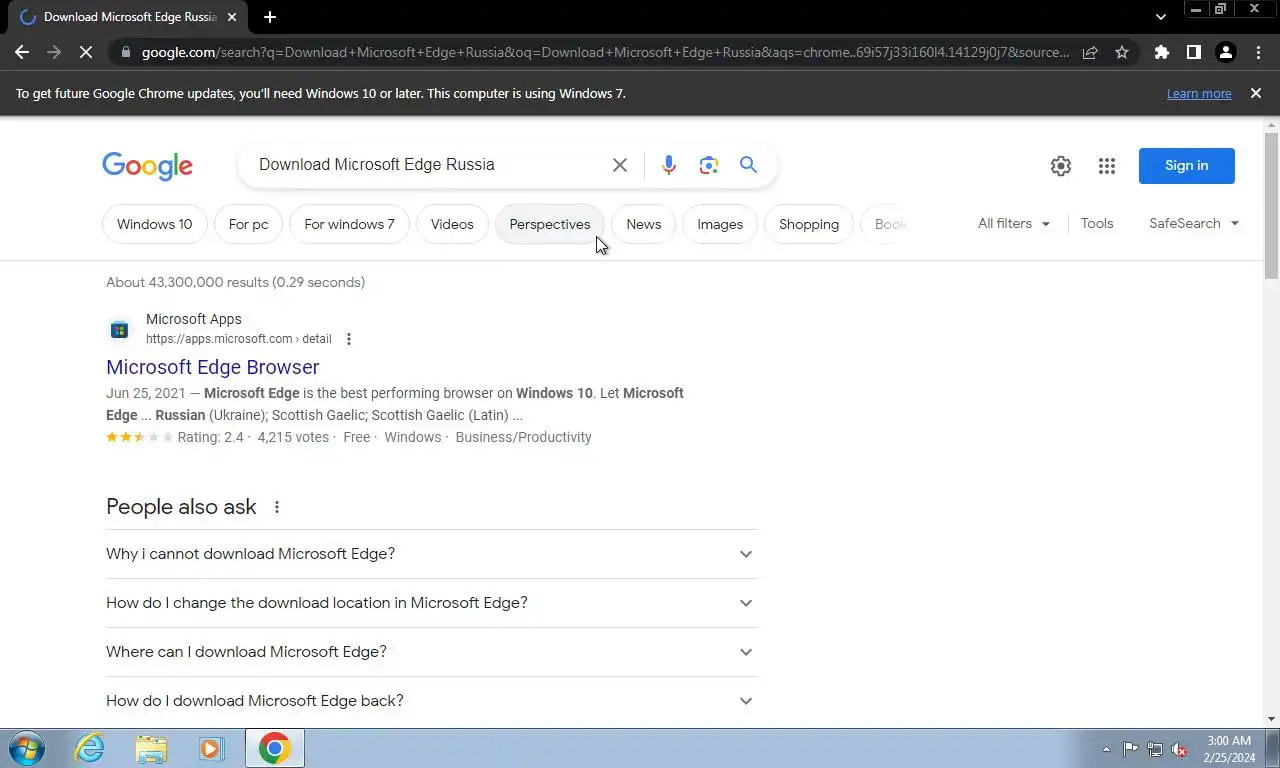Bookmark this page with the star icon
This screenshot has height=768, width=1280.
coord(1122,52)
